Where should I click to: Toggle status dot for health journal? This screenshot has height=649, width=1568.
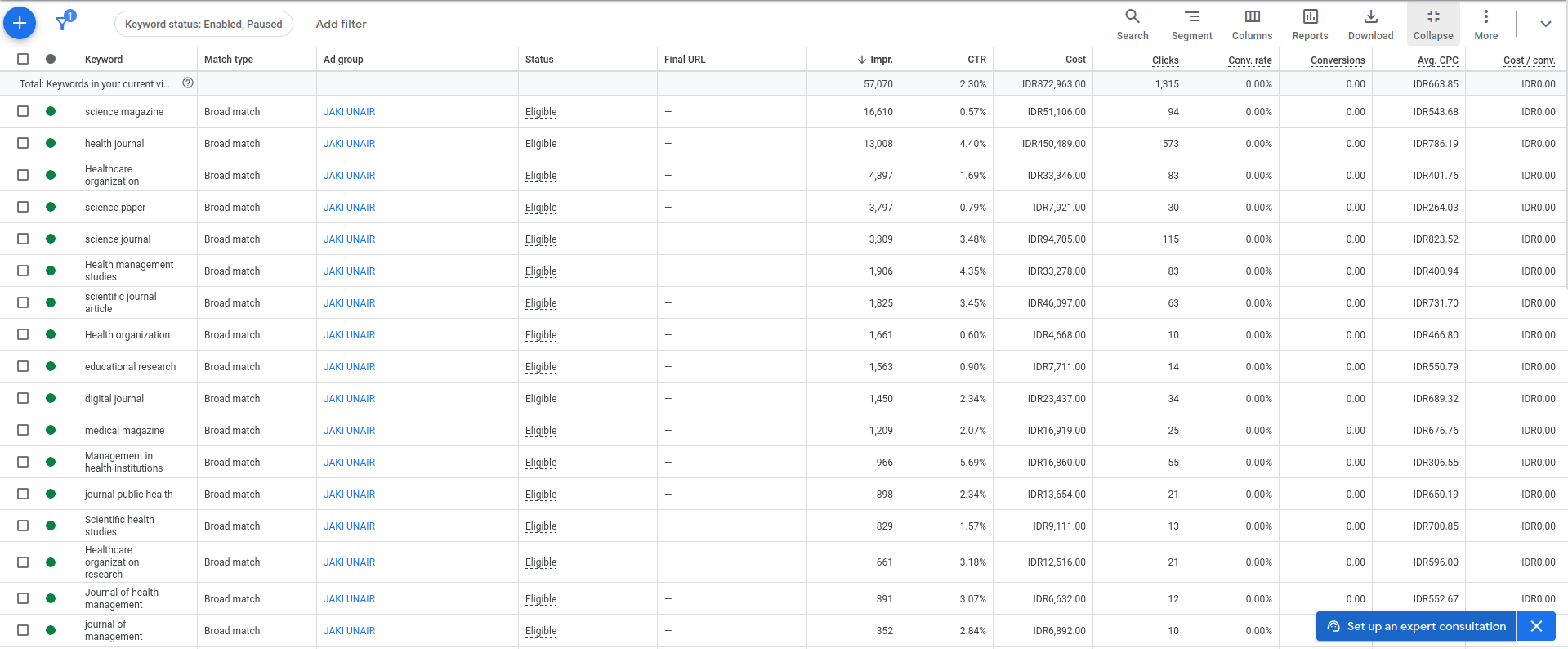(51, 143)
